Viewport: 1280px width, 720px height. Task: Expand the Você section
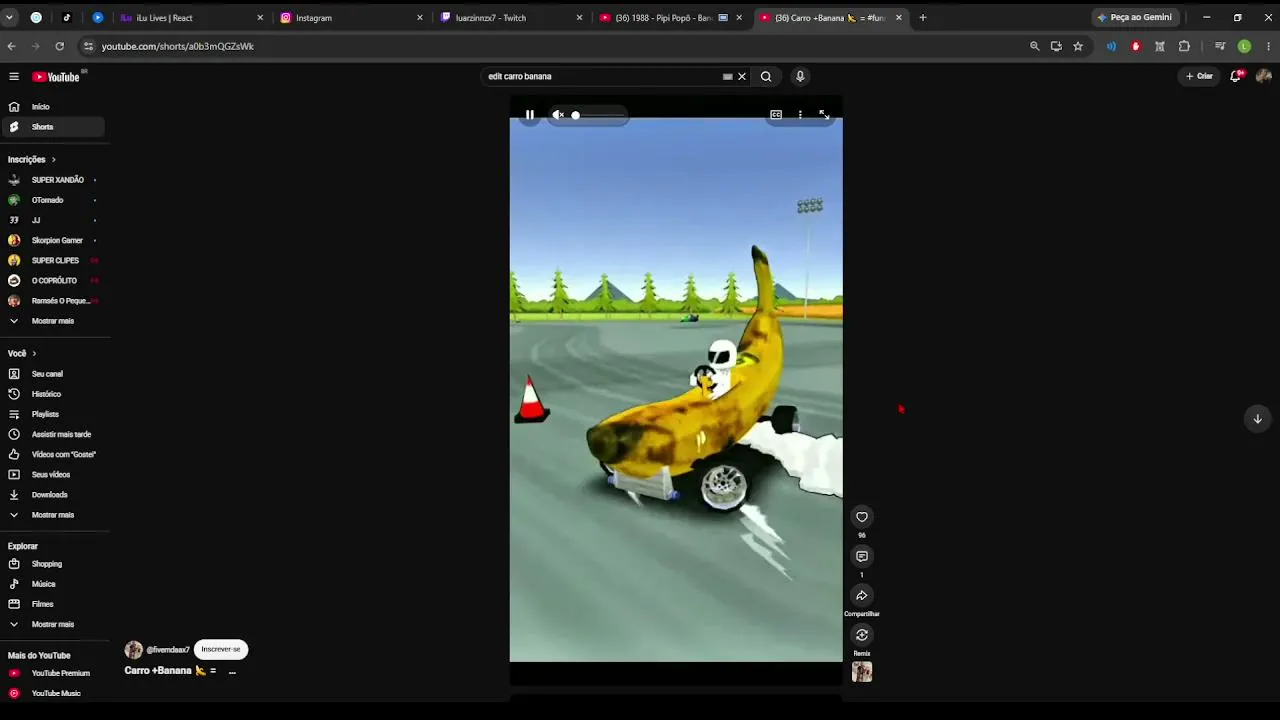pyautogui.click(x=22, y=353)
